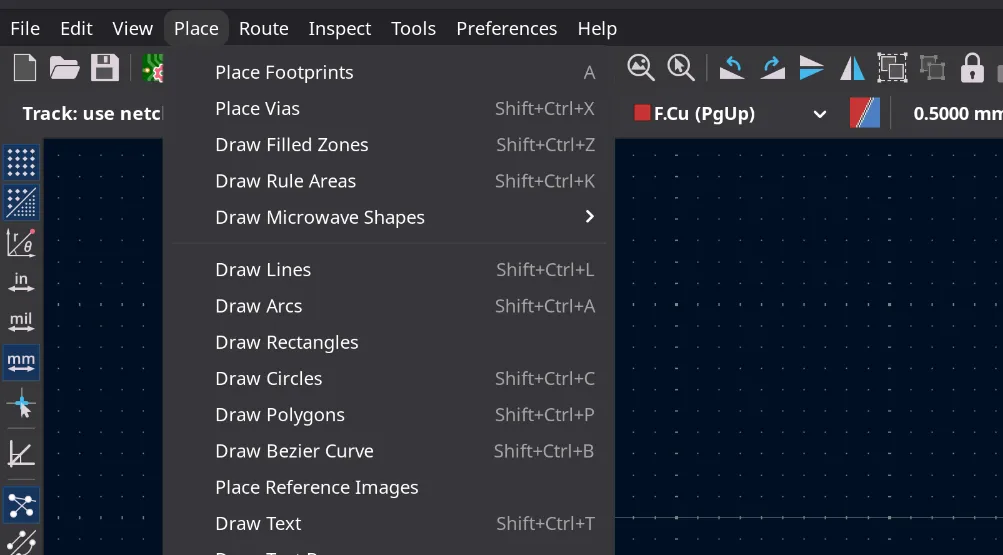Click the group selected items icon
The image size is (1003, 555).
(892, 68)
